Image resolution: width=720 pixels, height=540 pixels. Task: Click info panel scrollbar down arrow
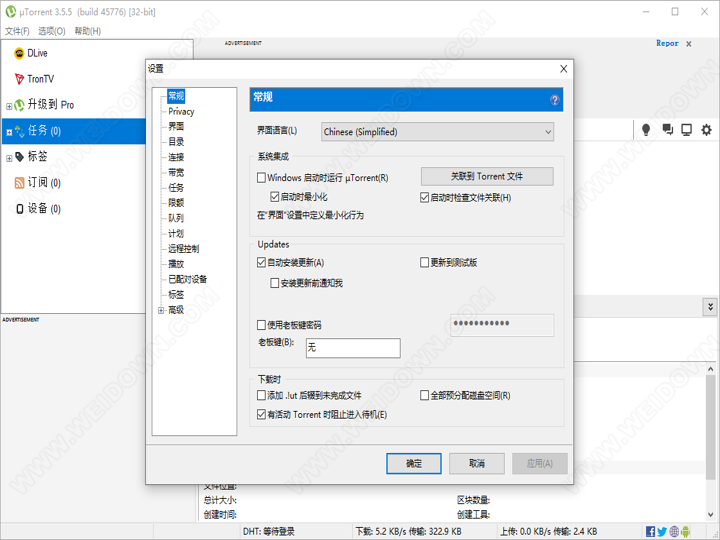[710, 515]
